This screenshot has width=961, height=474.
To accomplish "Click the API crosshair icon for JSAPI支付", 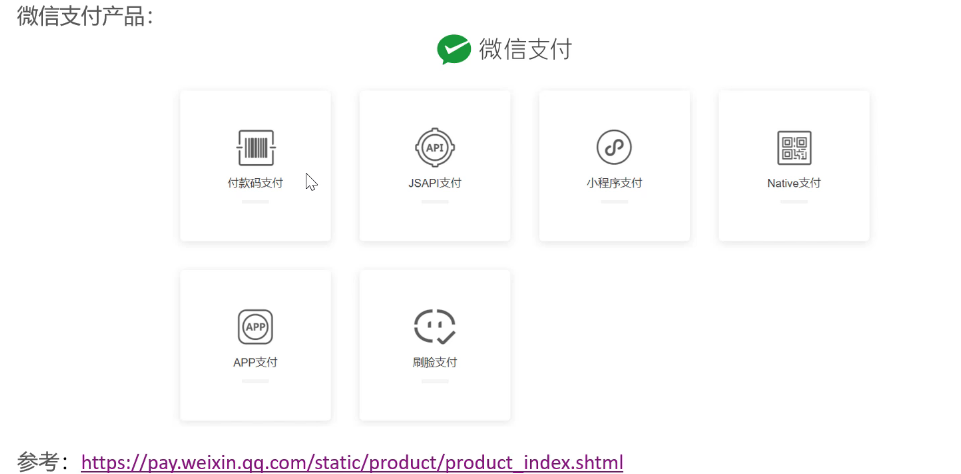I will tap(435, 147).
